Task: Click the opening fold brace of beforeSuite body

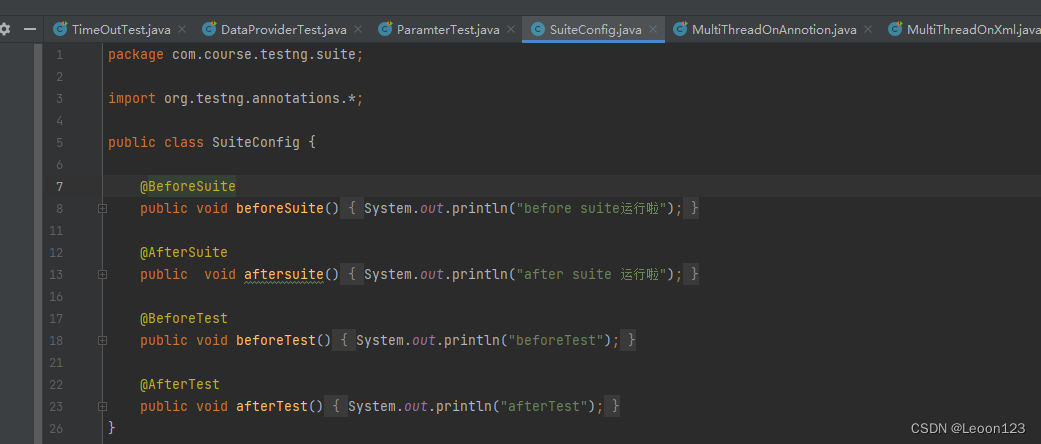Action: coord(353,208)
